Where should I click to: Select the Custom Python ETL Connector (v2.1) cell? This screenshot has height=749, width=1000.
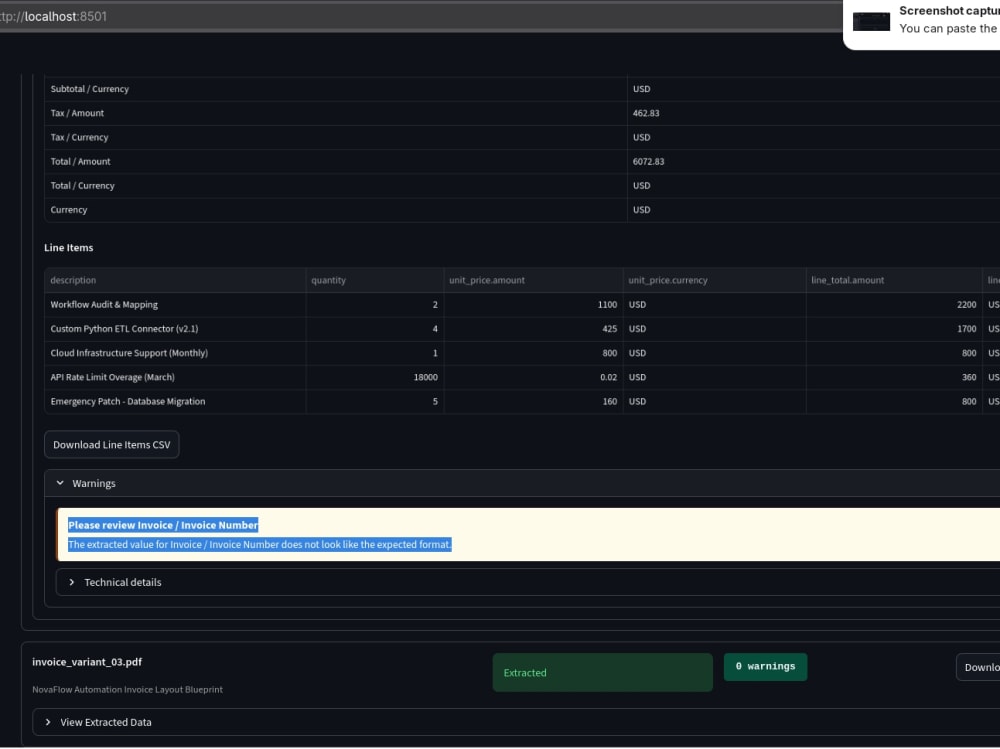[175, 329]
